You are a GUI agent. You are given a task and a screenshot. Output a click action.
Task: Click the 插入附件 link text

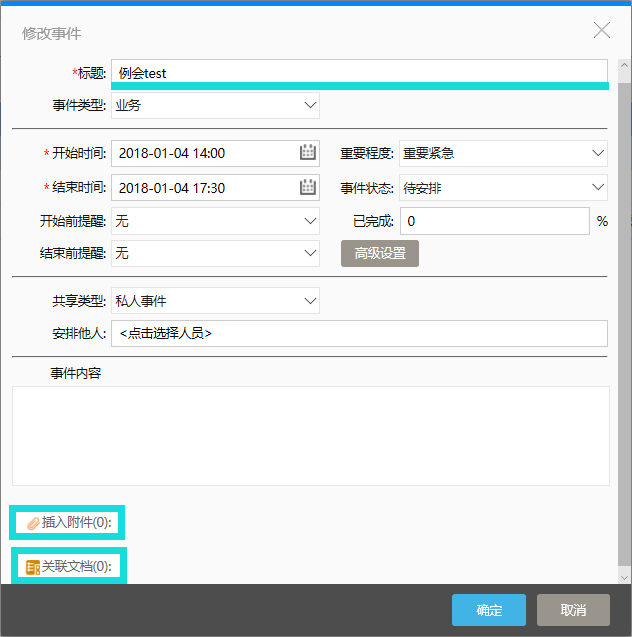79,522
